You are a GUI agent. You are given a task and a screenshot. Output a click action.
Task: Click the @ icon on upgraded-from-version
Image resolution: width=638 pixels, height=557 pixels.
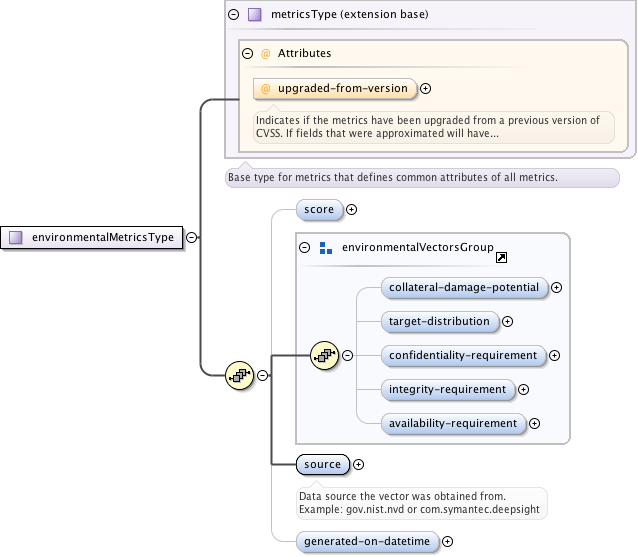(x=265, y=89)
